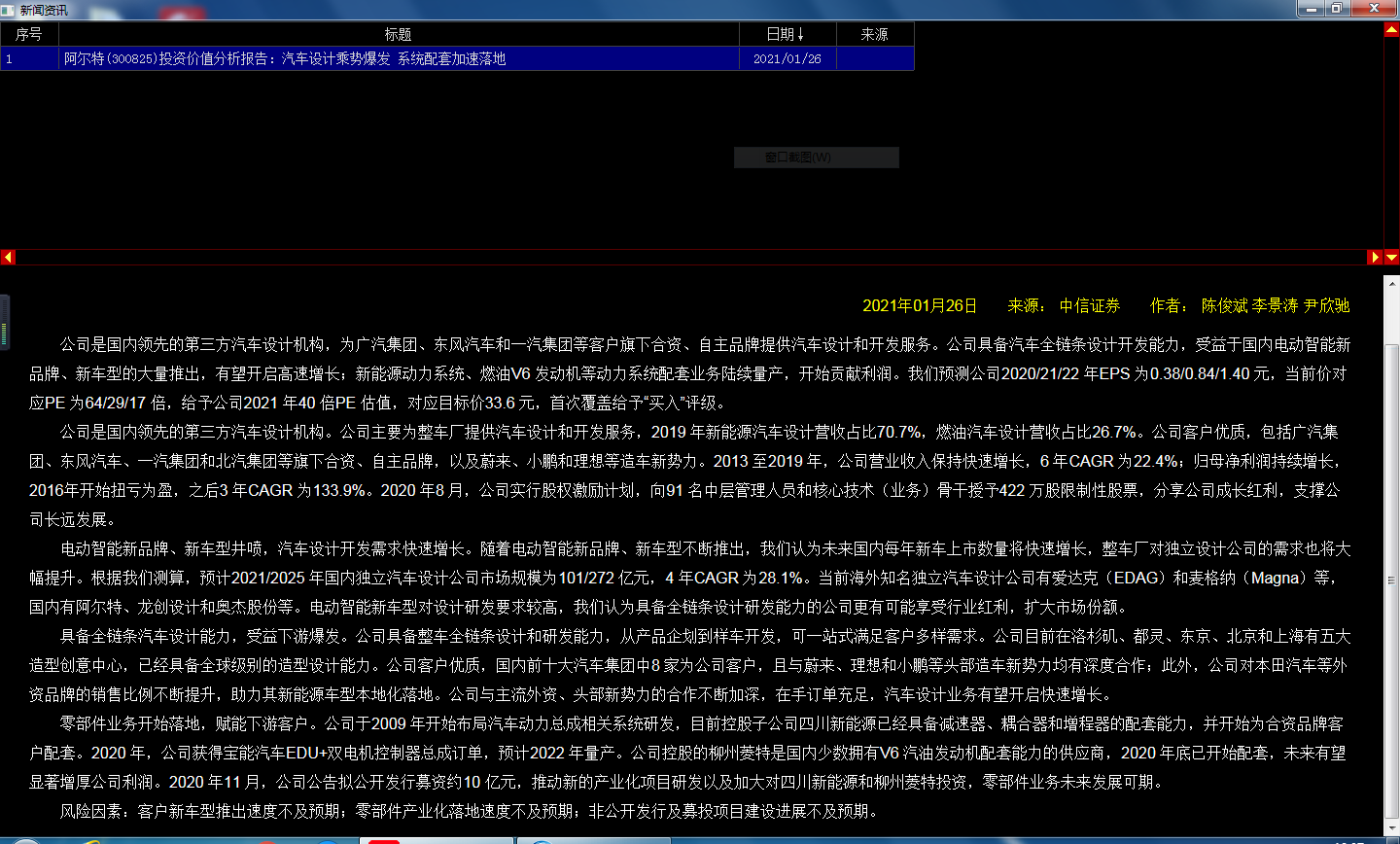Viewport: 1400px width, 844px height.
Task: Click the faint 窗口截图(W) button
Action: (x=817, y=157)
